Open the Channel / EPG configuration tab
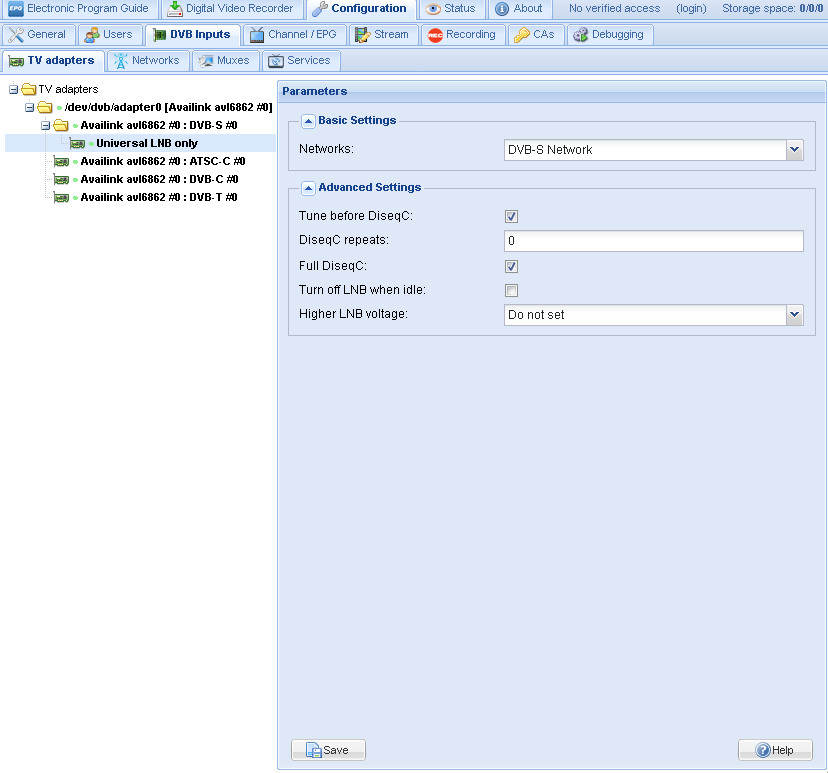 coord(295,35)
